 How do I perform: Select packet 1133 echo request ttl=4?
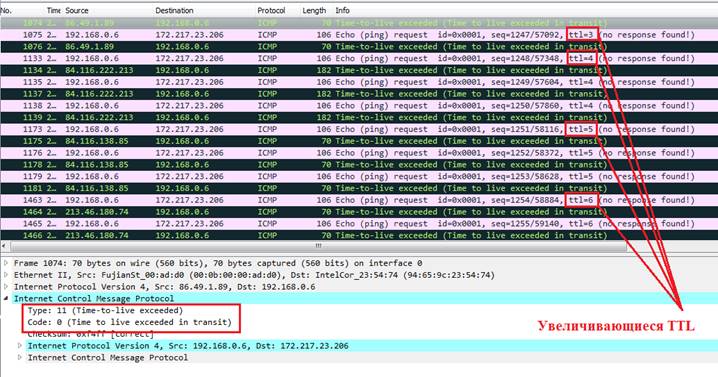click(x=359, y=59)
